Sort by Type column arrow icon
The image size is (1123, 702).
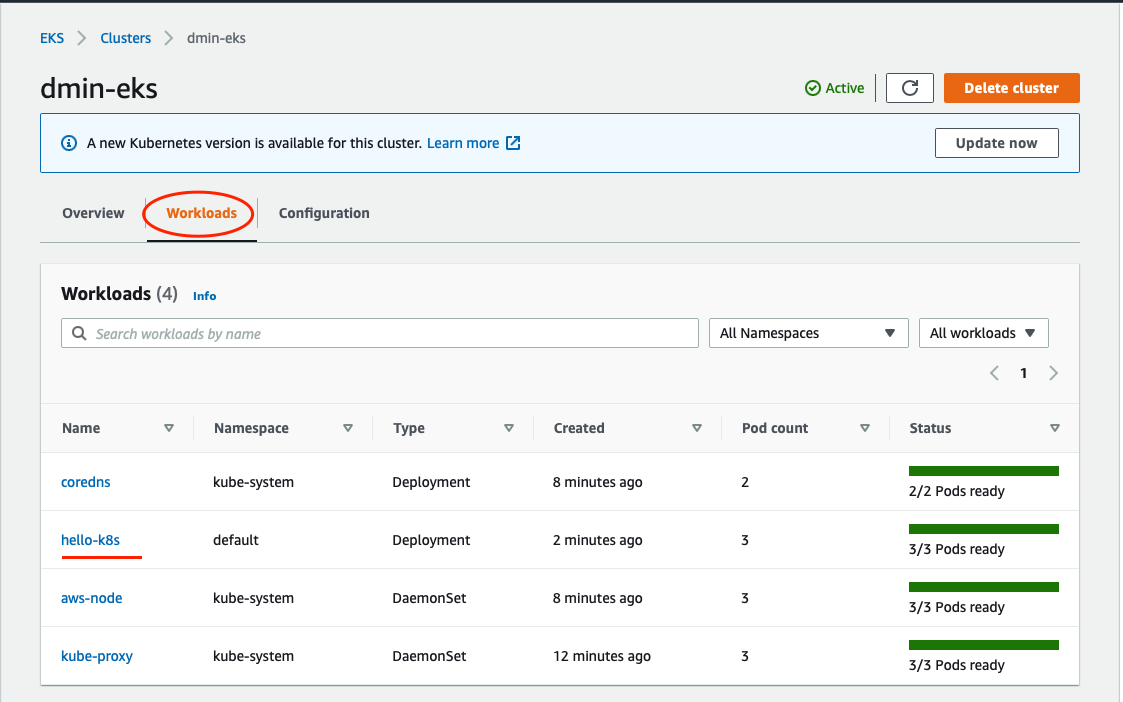click(x=509, y=428)
